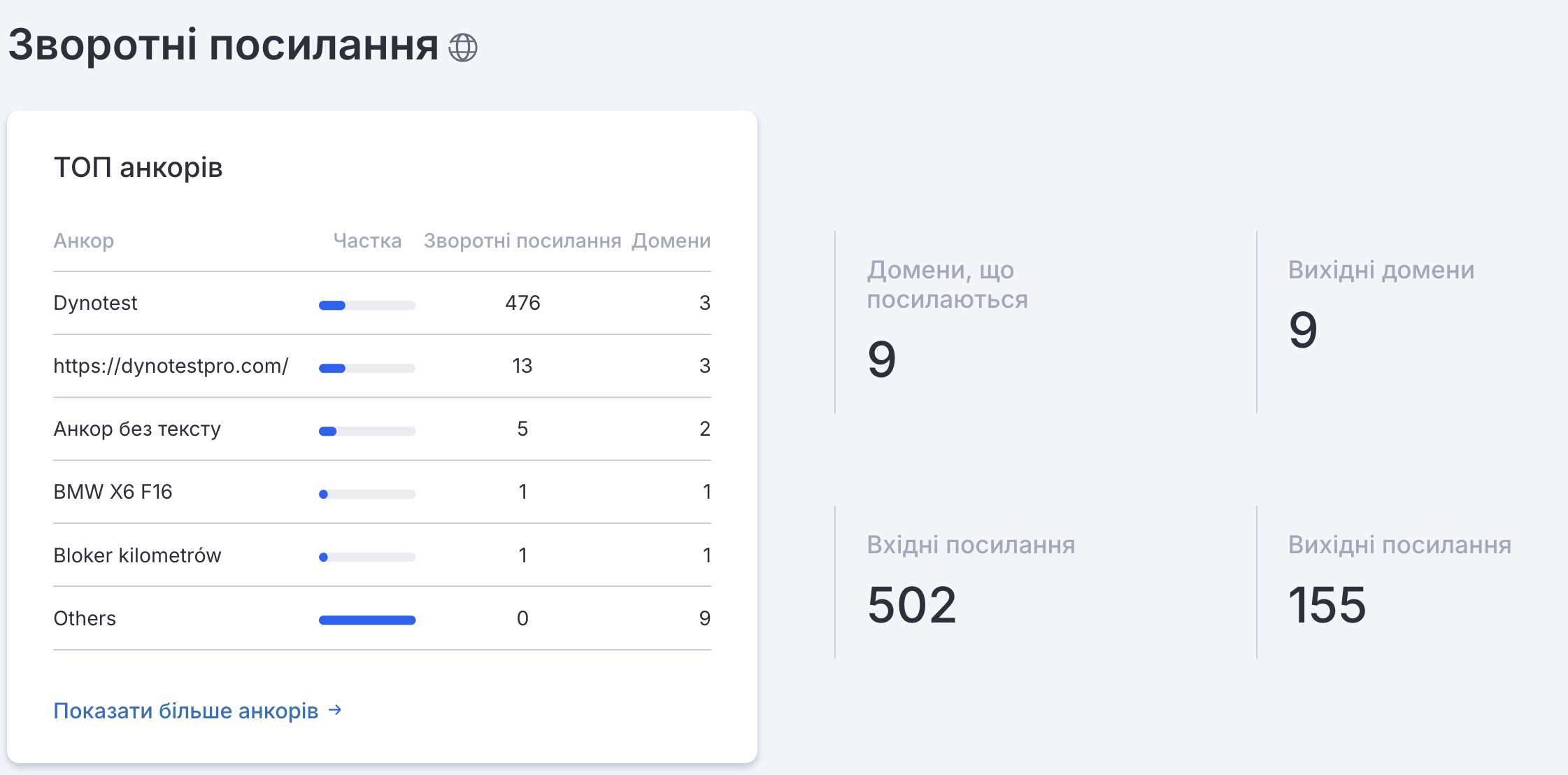Click the Домени column header
Screen dimensions: 1568x775
[x=671, y=241]
